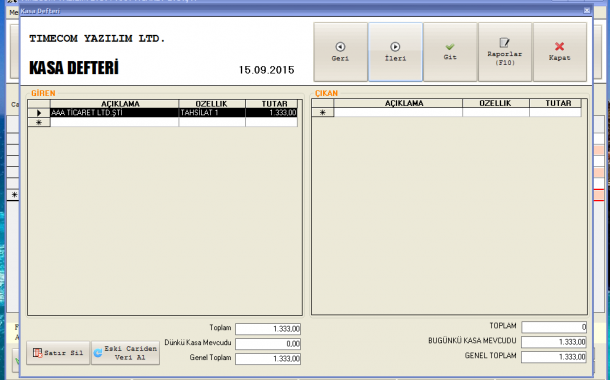Close the ledger with Kapat red X

(559, 52)
